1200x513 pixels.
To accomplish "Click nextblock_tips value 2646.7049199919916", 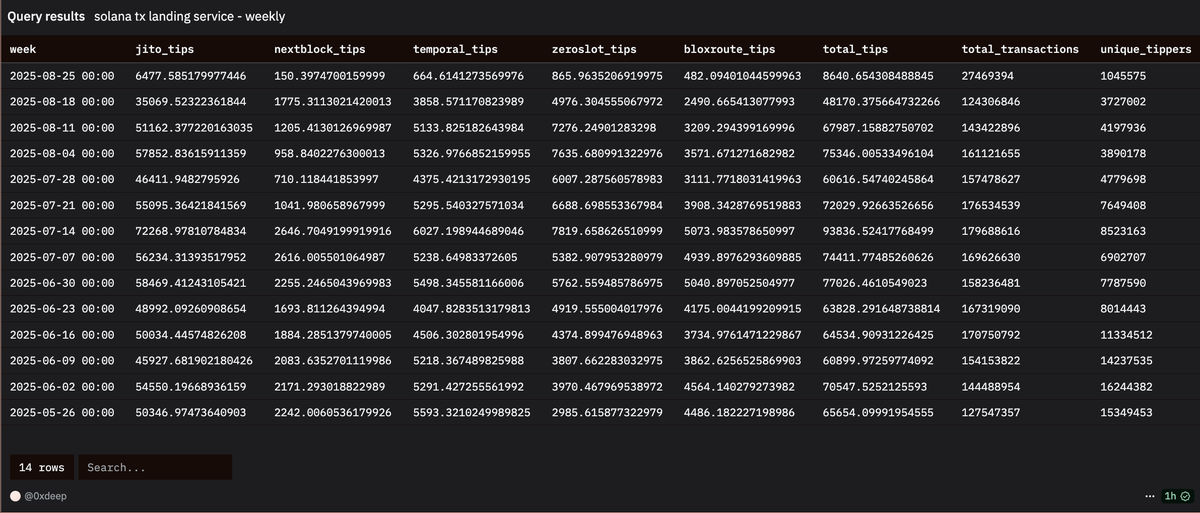I will click(333, 231).
